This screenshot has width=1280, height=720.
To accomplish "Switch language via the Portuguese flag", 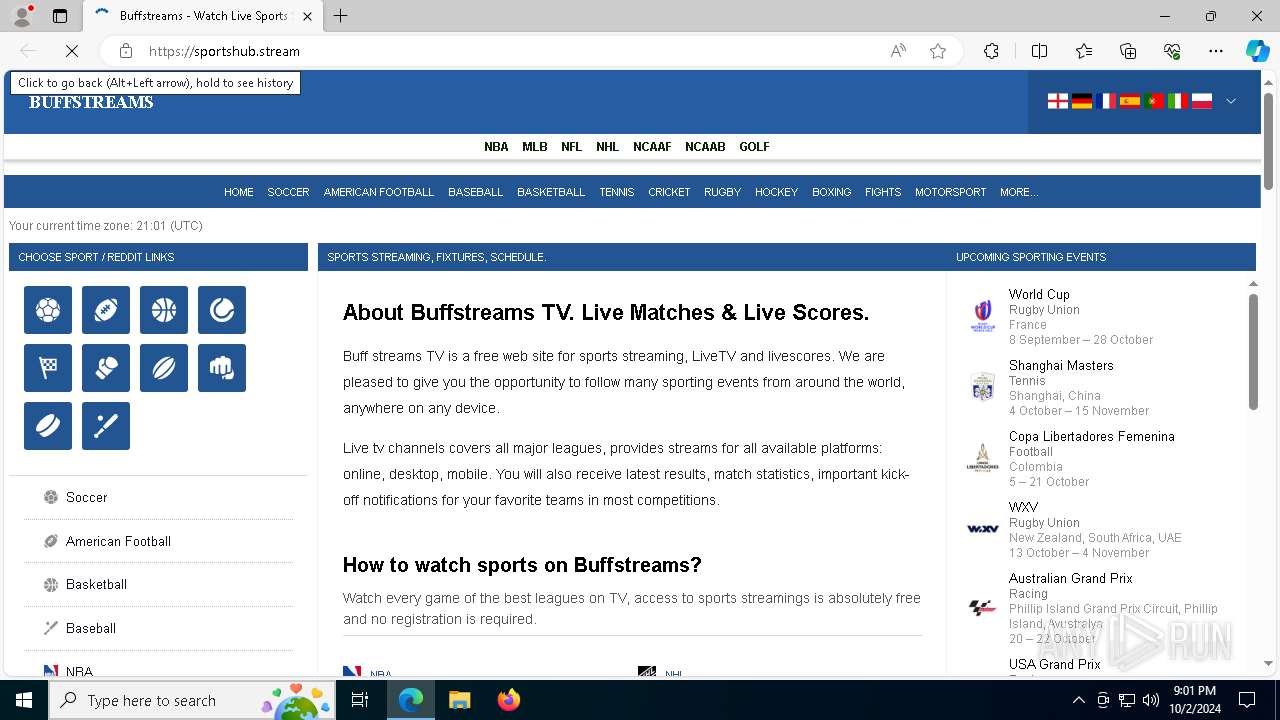I will coord(1154,101).
